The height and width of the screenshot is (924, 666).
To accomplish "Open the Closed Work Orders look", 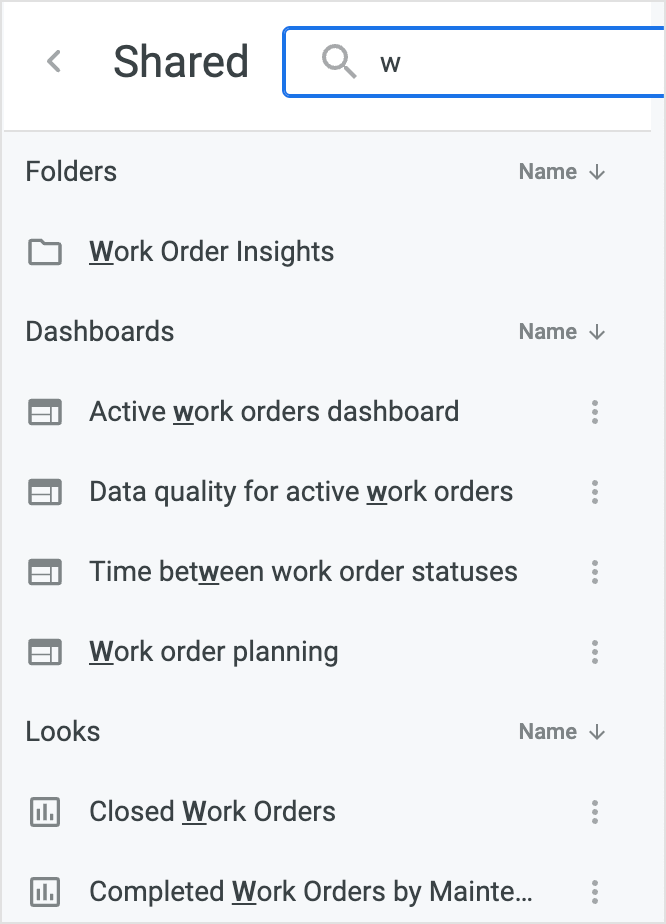I will pyautogui.click(x=212, y=811).
